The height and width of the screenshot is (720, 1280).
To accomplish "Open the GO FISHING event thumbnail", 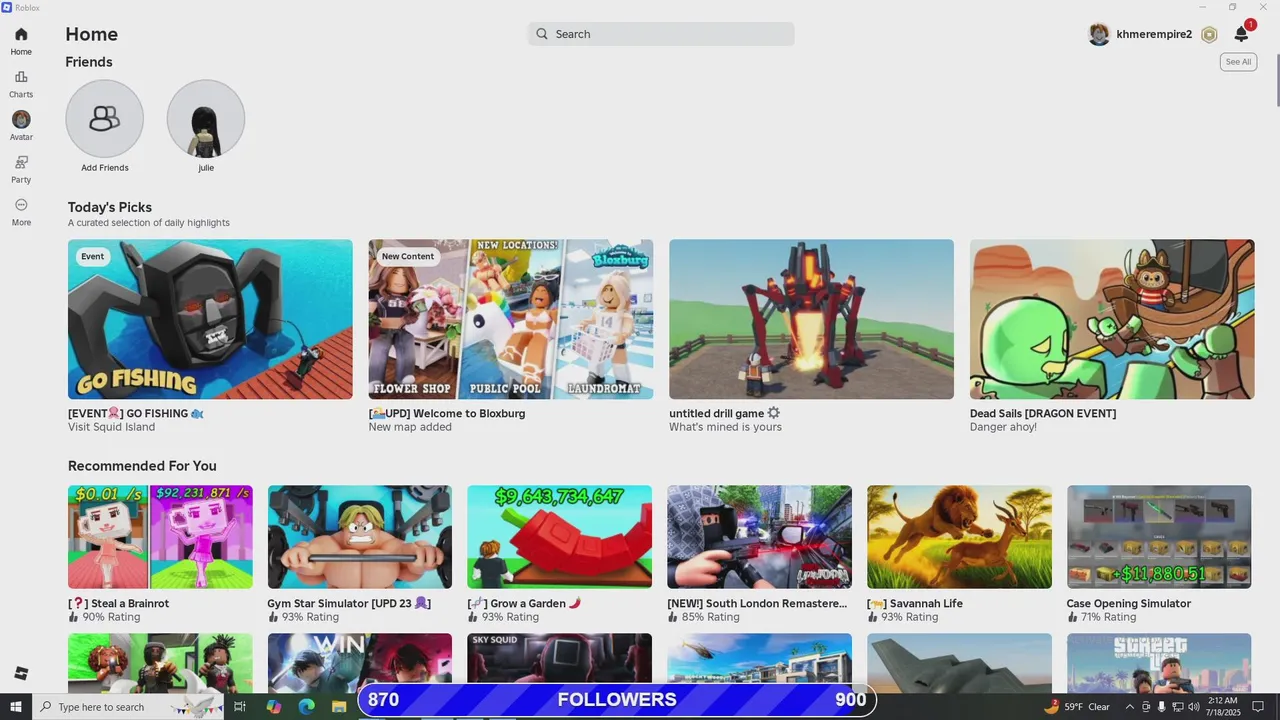I will (210, 319).
